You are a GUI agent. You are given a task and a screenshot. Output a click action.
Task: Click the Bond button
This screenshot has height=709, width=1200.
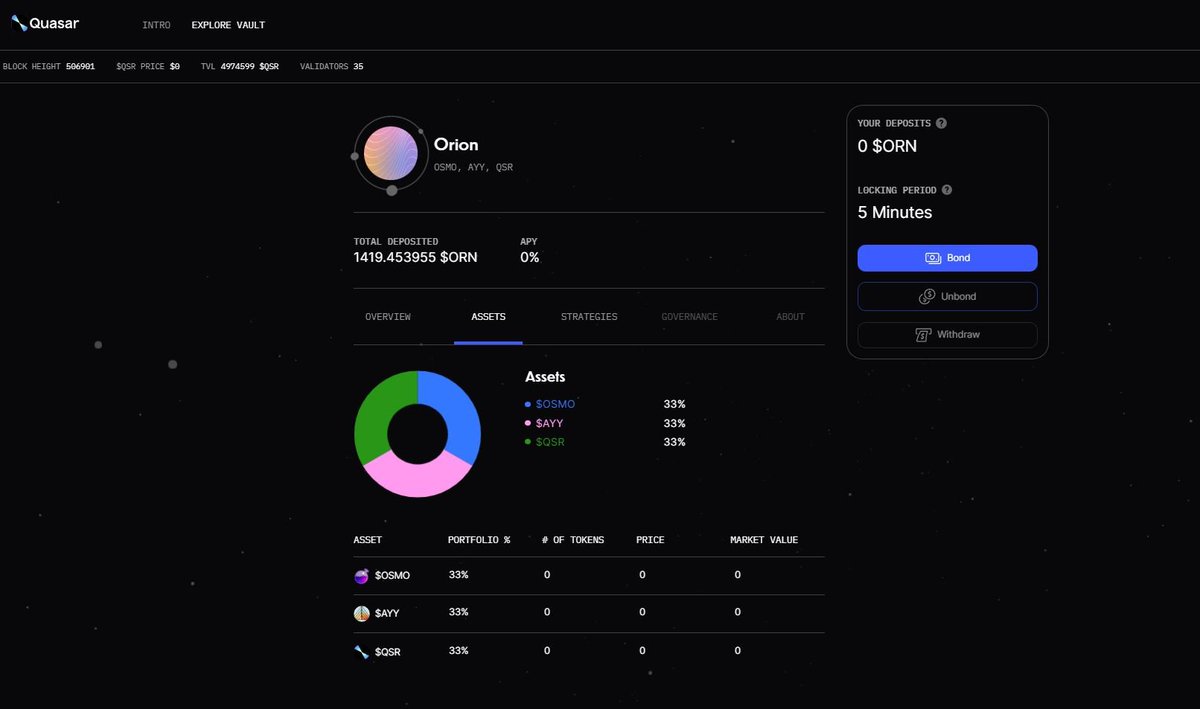(x=947, y=258)
